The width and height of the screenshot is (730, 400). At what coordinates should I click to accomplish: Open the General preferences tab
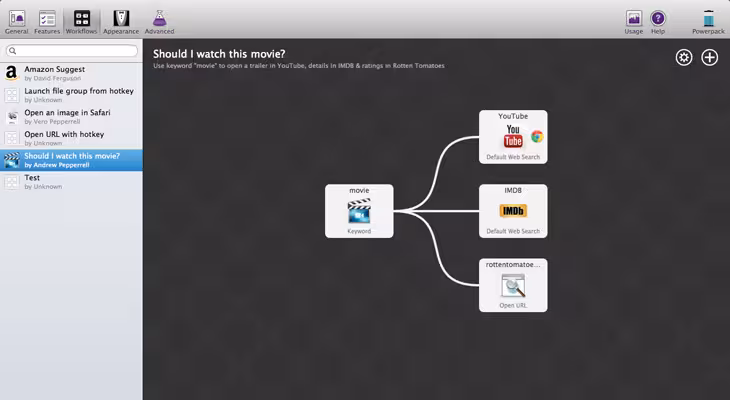coord(17,22)
